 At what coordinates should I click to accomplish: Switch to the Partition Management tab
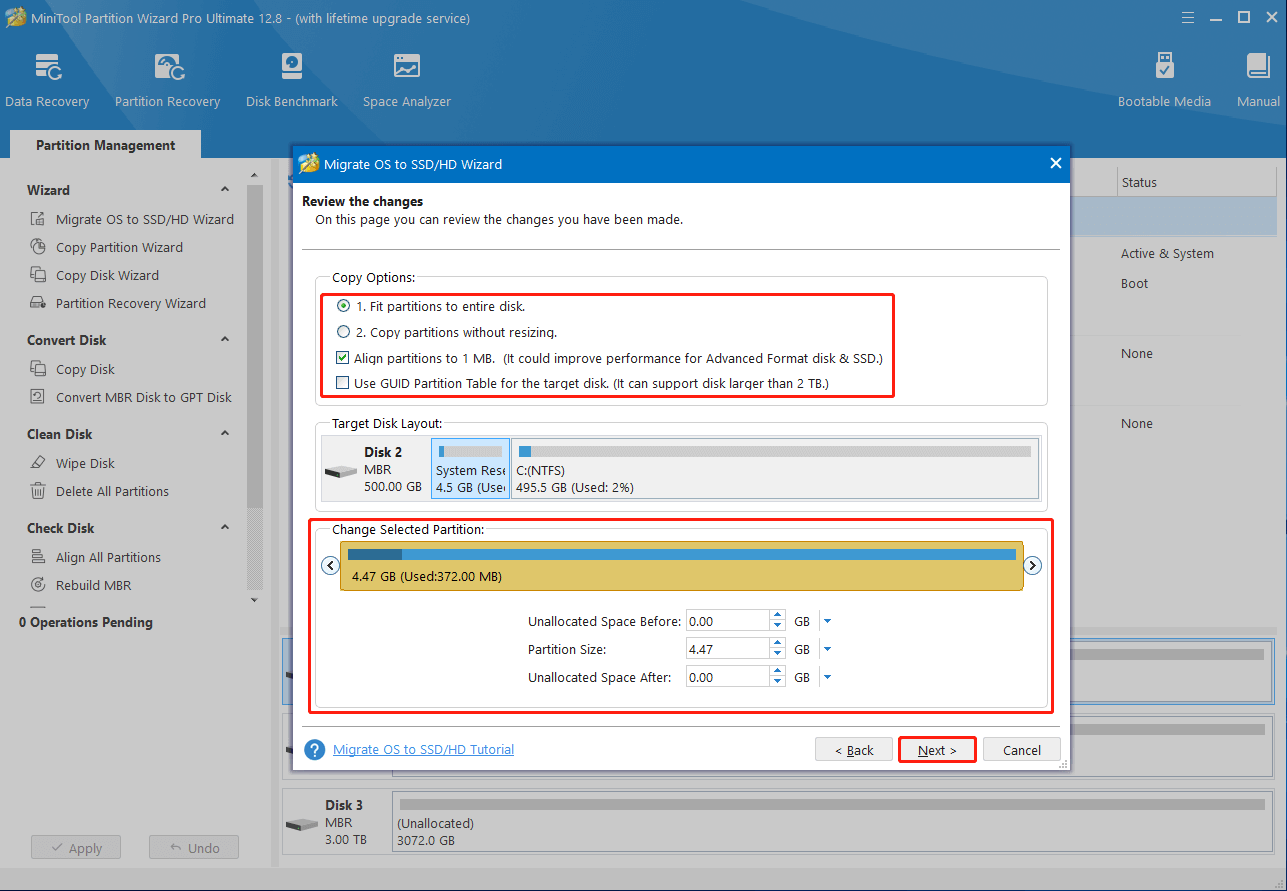click(x=104, y=144)
